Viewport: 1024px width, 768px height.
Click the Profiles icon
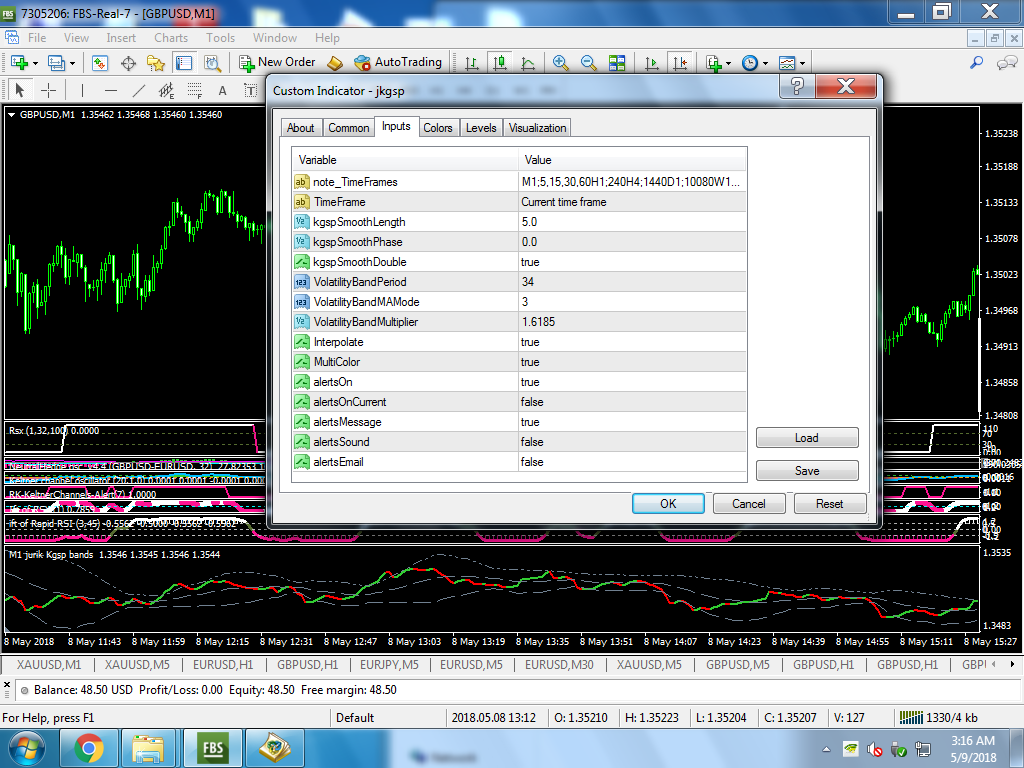(x=56, y=63)
